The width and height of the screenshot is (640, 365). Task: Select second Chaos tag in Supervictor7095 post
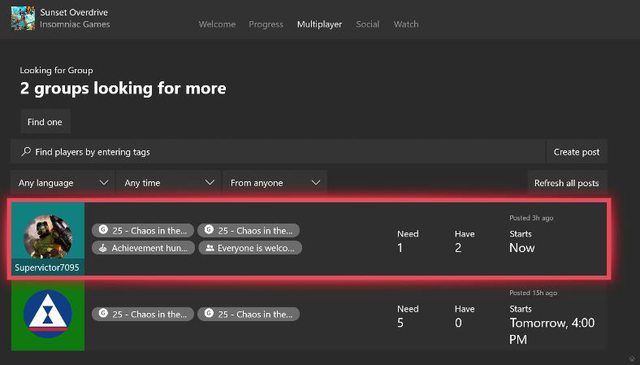pyautogui.click(x=249, y=230)
